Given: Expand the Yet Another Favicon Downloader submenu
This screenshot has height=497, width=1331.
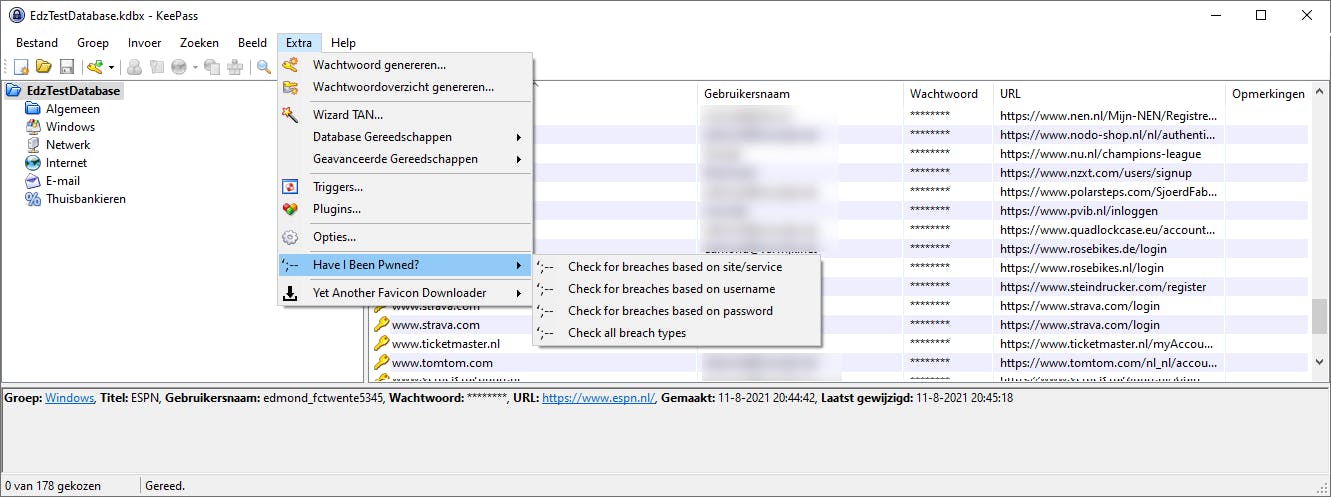Looking at the screenshot, I should (x=405, y=293).
